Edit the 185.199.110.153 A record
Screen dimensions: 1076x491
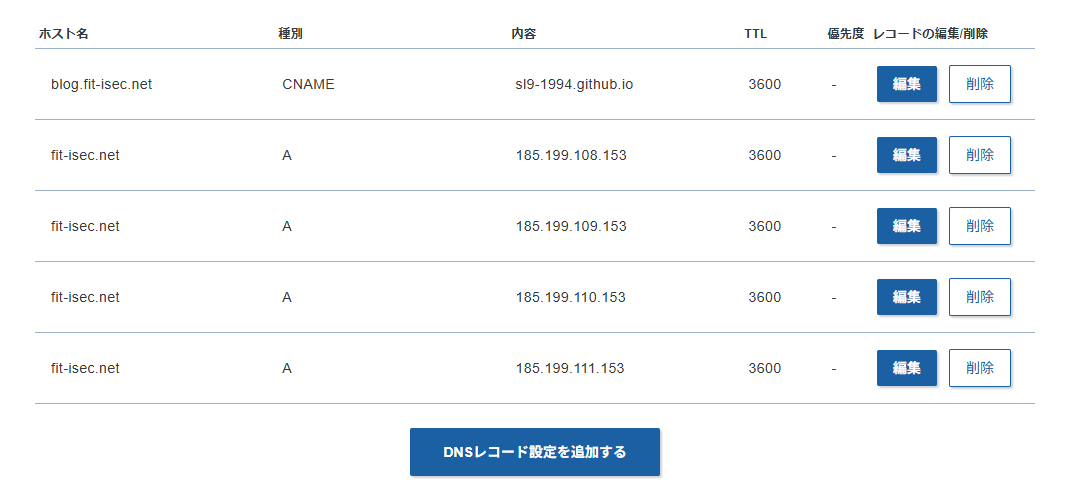pyautogui.click(x=906, y=297)
